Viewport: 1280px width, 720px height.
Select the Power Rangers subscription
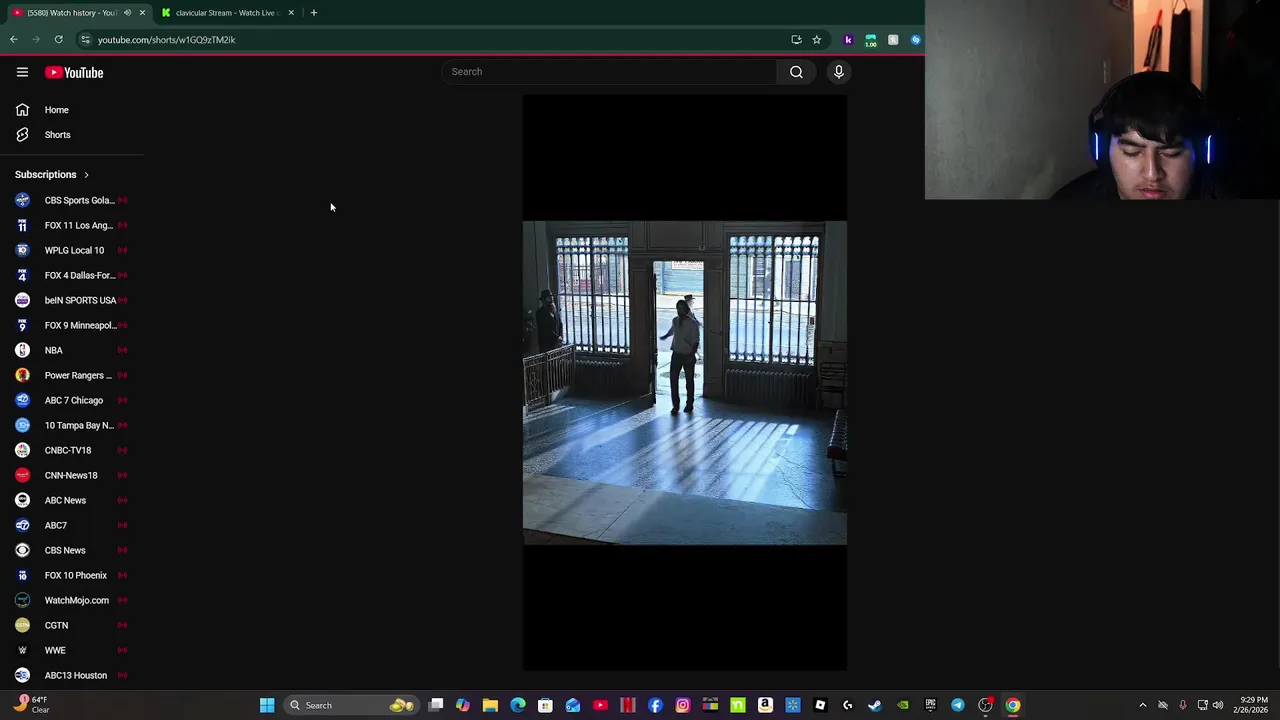[72, 375]
